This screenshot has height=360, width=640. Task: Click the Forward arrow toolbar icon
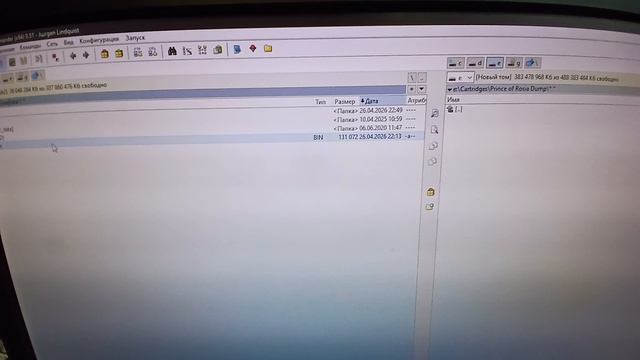tap(86, 55)
